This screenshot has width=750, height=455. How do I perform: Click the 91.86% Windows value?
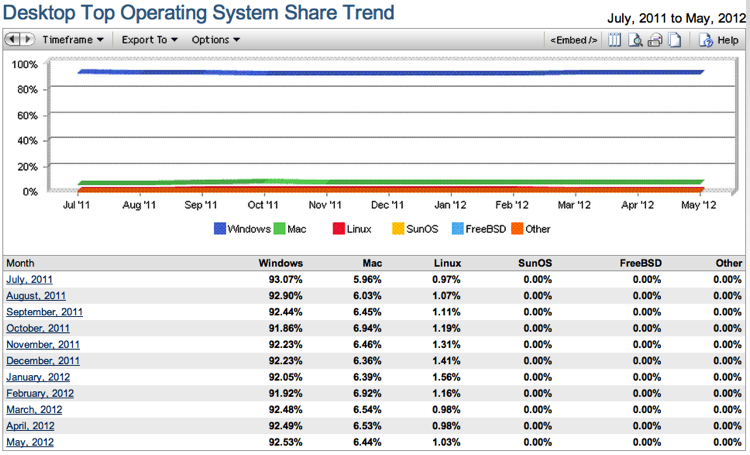coord(286,328)
